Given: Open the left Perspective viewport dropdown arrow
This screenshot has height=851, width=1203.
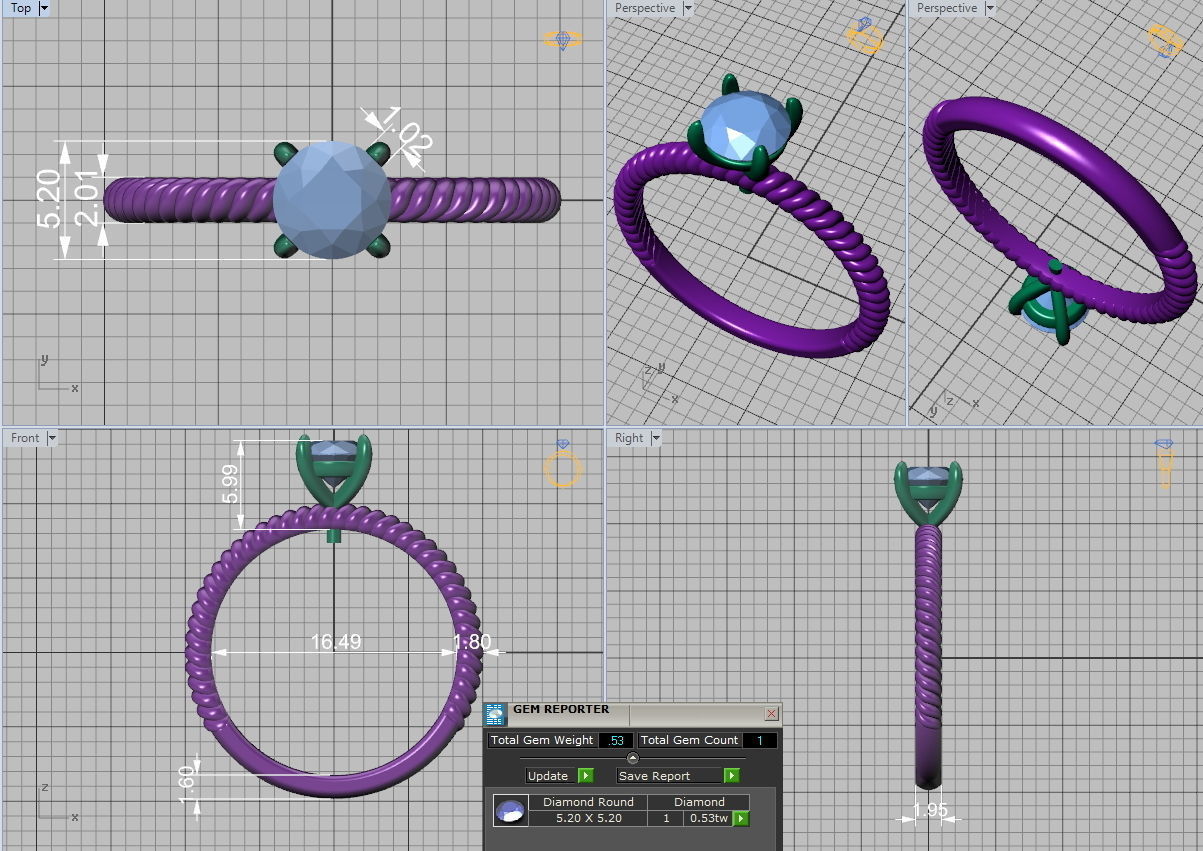Looking at the screenshot, I should 687,8.
